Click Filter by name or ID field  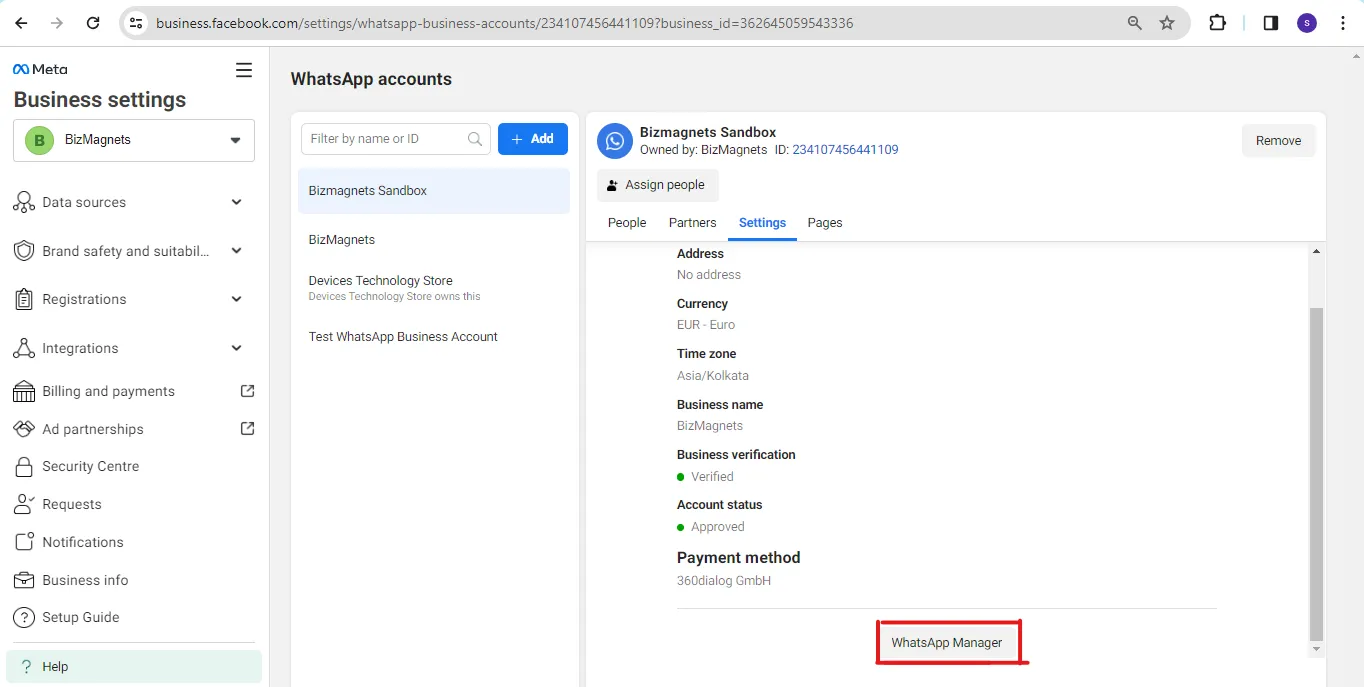[x=396, y=139]
